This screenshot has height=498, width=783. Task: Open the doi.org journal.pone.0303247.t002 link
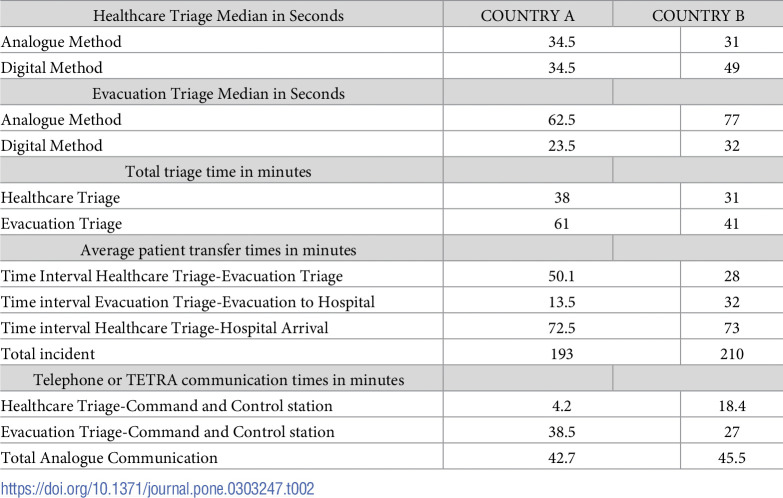(x=157, y=489)
